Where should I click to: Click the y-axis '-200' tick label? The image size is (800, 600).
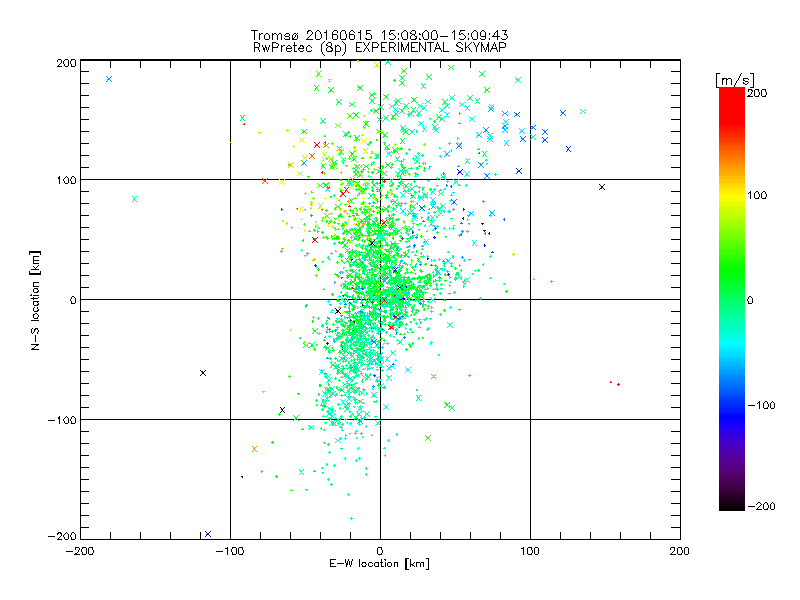[x=62, y=536]
